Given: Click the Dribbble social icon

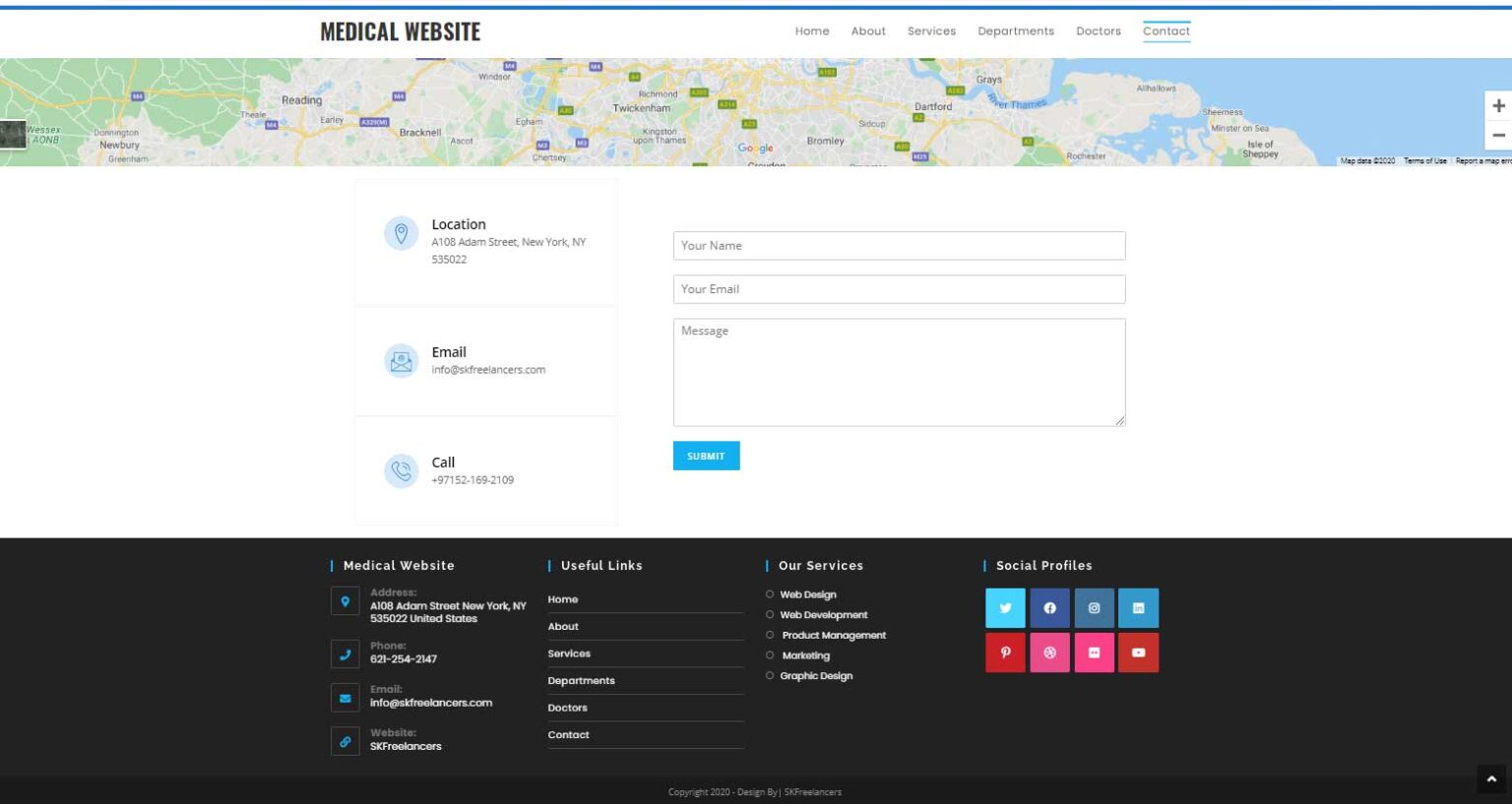Looking at the screenshot, I should click(x=1049, y=652).
